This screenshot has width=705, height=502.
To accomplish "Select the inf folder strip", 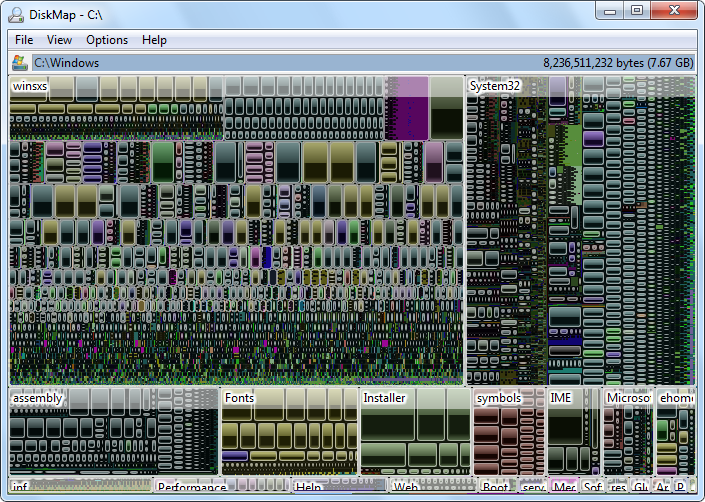I will coord(81,484).
